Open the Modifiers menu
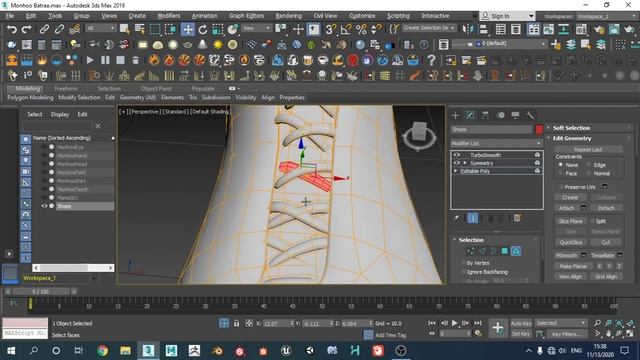 pos(169,16)
